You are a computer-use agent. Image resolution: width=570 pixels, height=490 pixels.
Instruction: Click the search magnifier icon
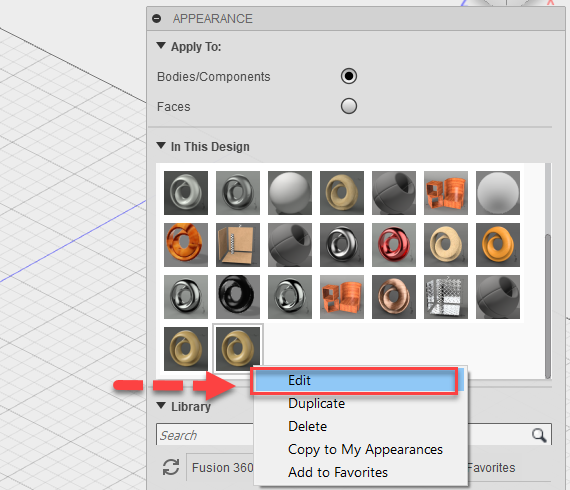click(x=539, y=434)
